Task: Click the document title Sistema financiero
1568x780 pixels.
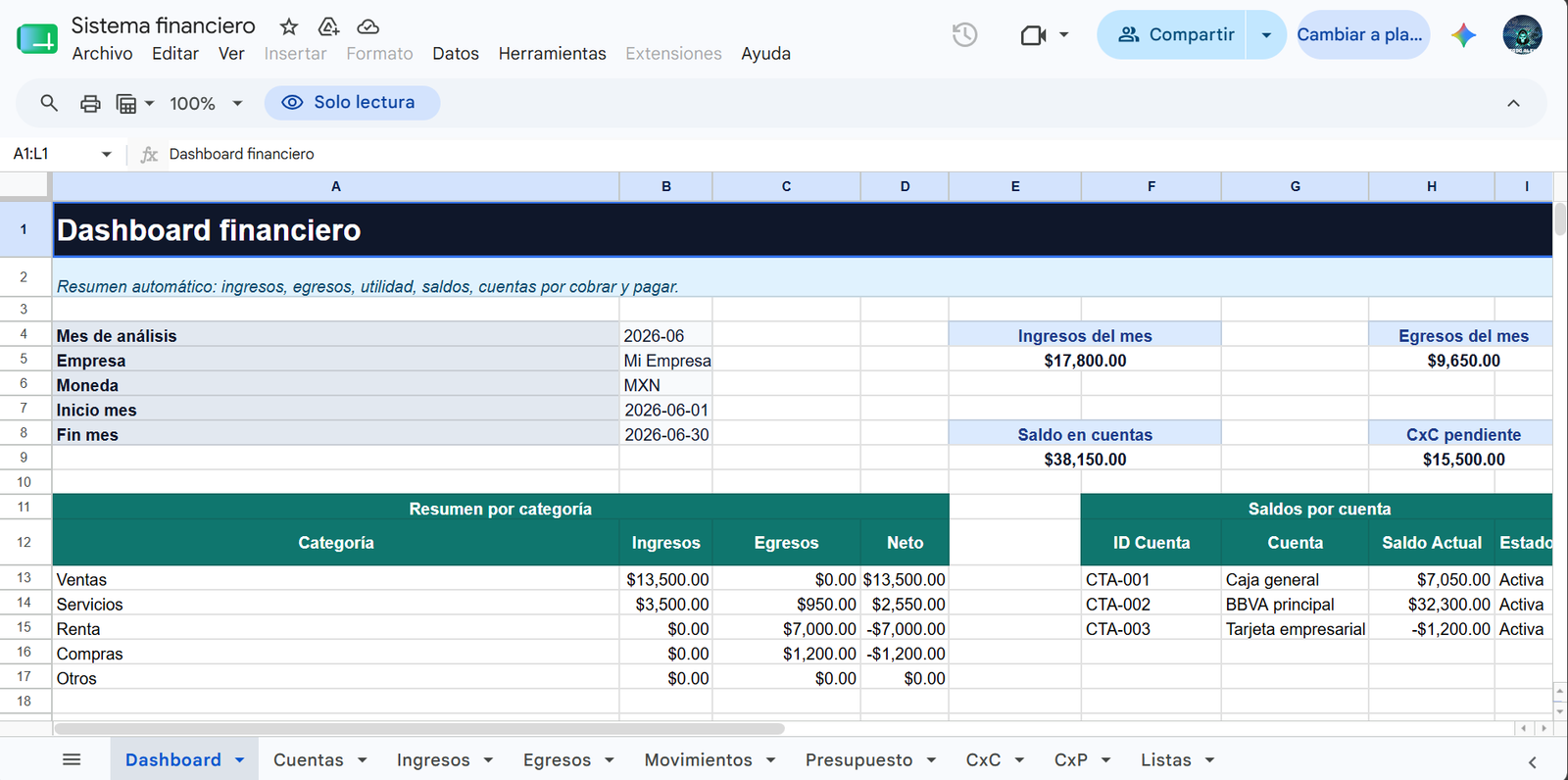Action: pyautogui.click(x=163, y=25)
